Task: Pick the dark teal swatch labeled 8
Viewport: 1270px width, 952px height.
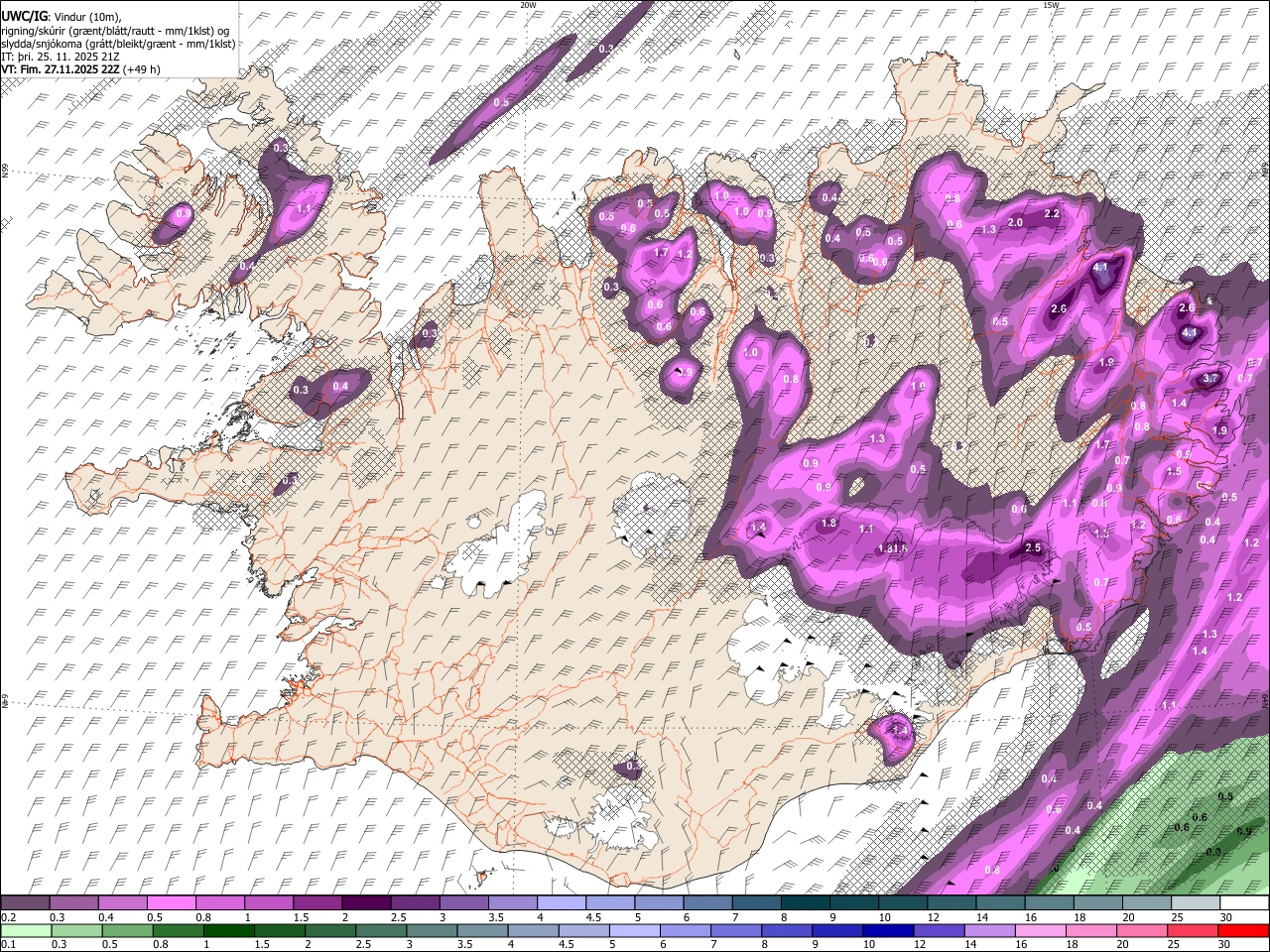Action: [804, 903]
